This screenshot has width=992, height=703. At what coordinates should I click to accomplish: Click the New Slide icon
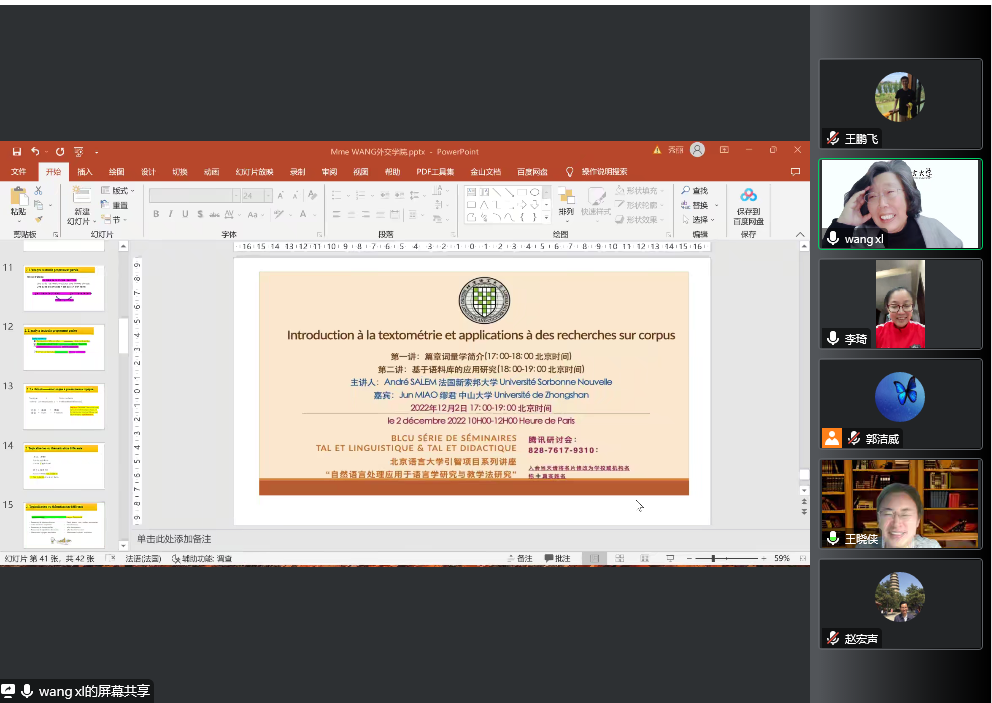(81, 195)
